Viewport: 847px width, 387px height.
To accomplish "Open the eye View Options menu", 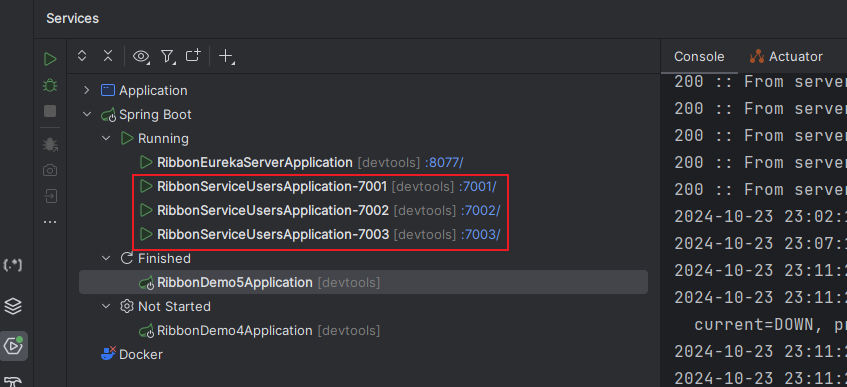I will (142, 56).
